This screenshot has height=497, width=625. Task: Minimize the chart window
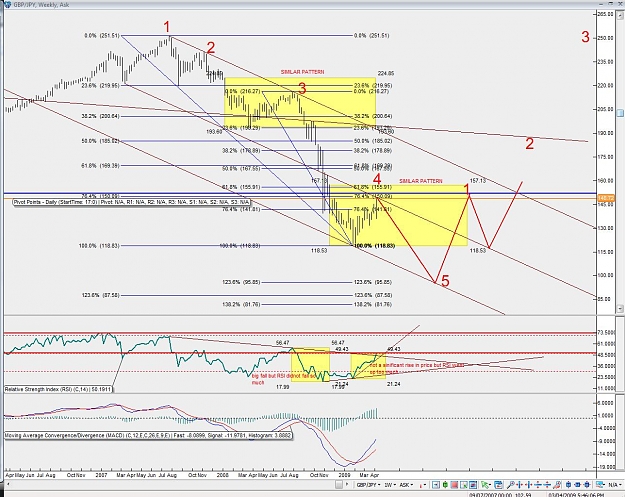coord(601,4)
